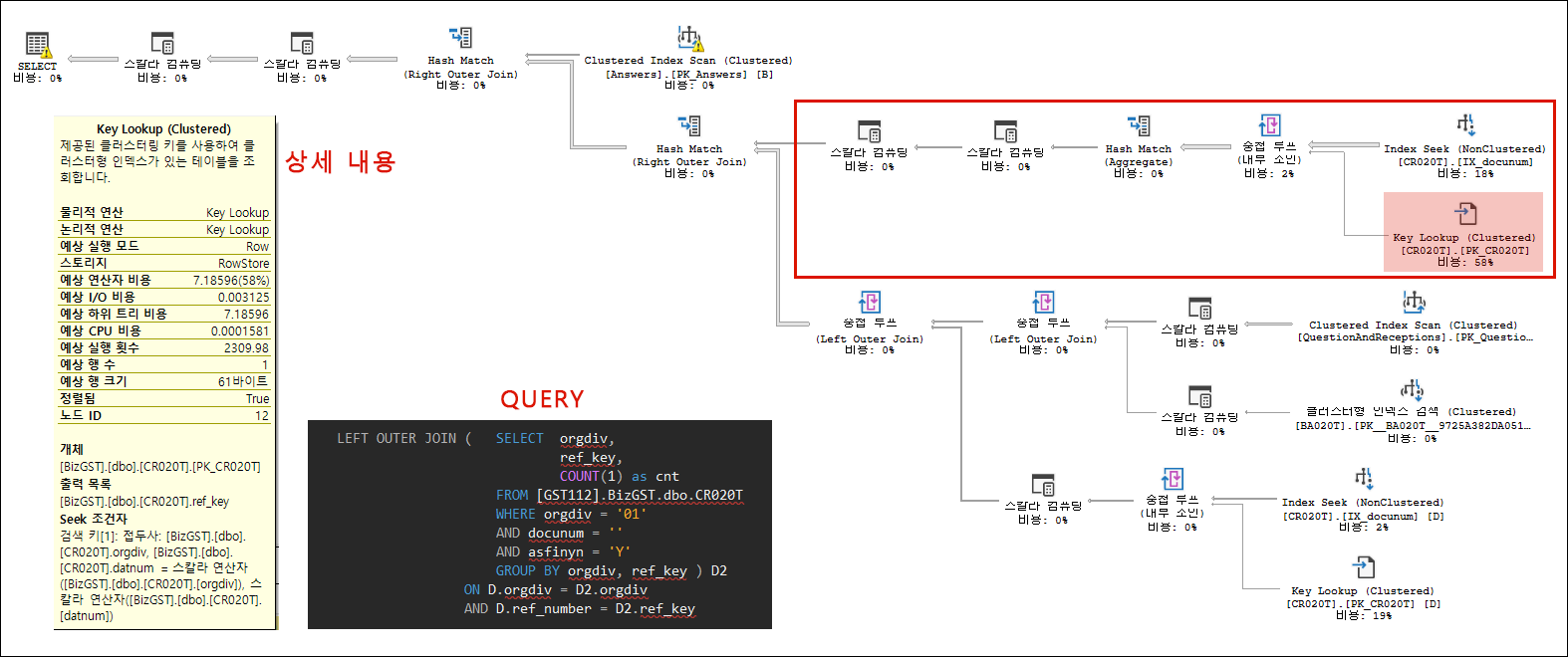The height and width of the screenshot is (657, 1568).
Task: Click the Compute Scalar icon right of SELECT
Action: 162,44
